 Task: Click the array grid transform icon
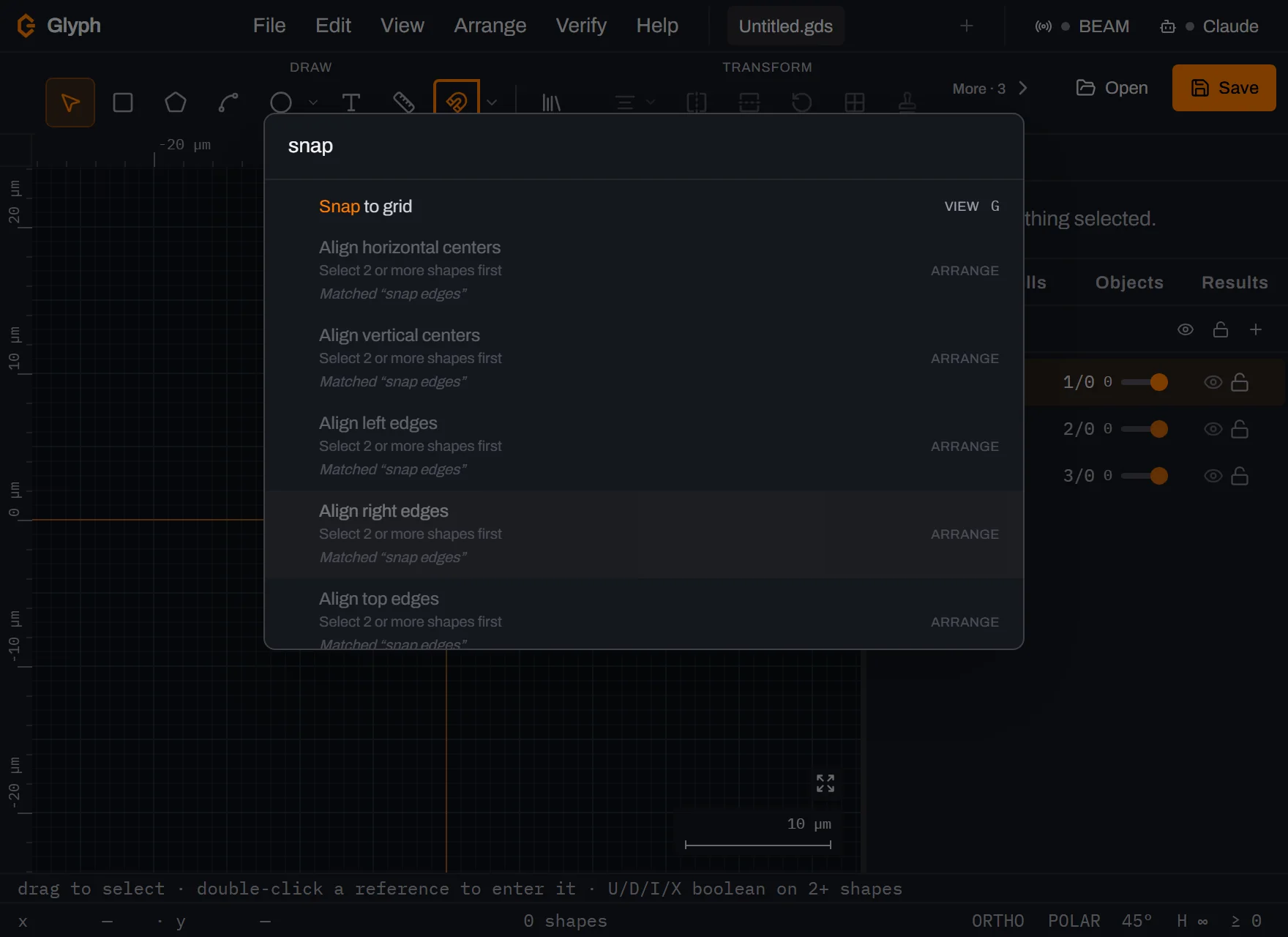point(855,102)
